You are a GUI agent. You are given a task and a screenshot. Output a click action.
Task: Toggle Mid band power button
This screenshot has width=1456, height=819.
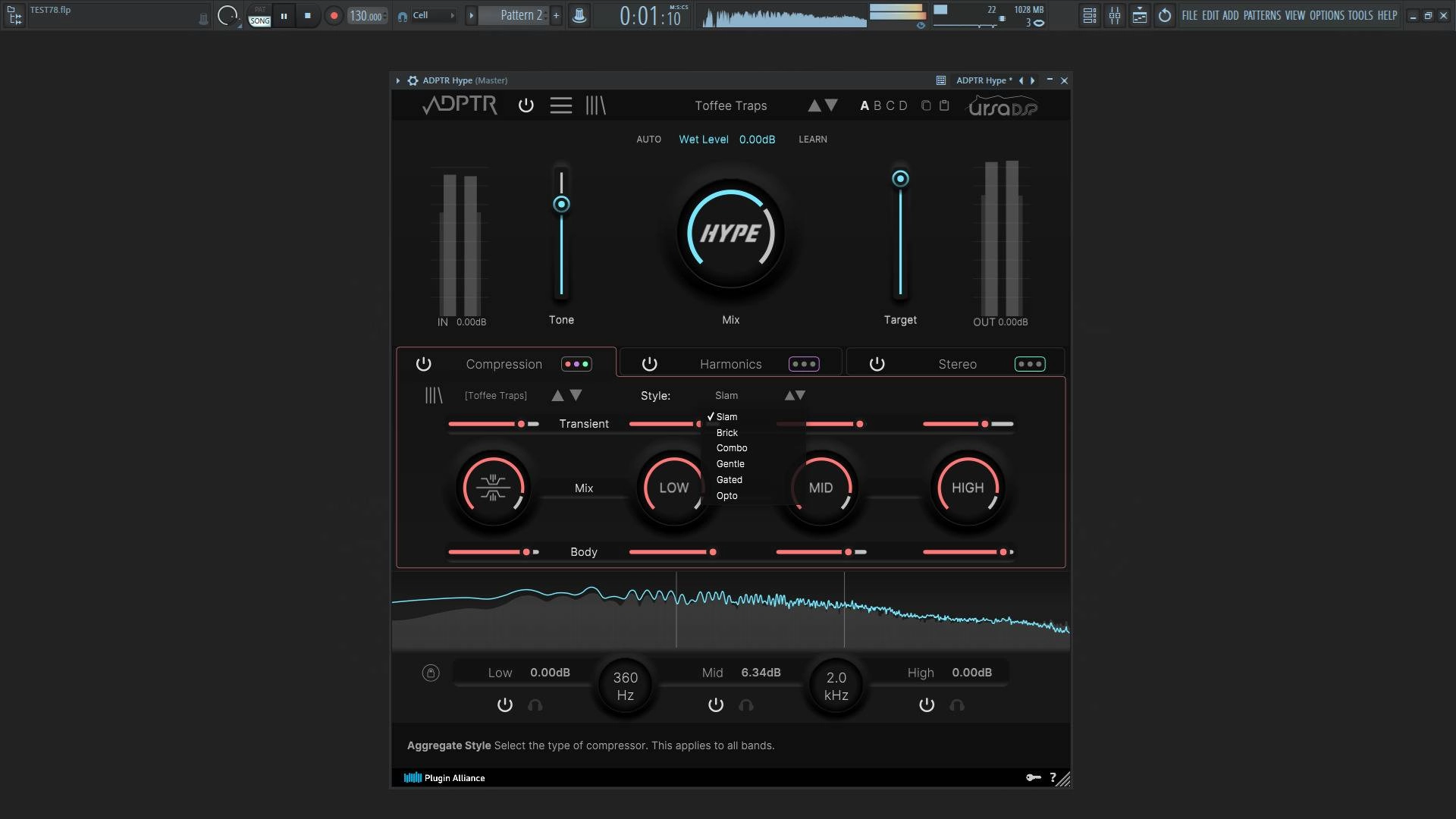click(x=715, y=705)
